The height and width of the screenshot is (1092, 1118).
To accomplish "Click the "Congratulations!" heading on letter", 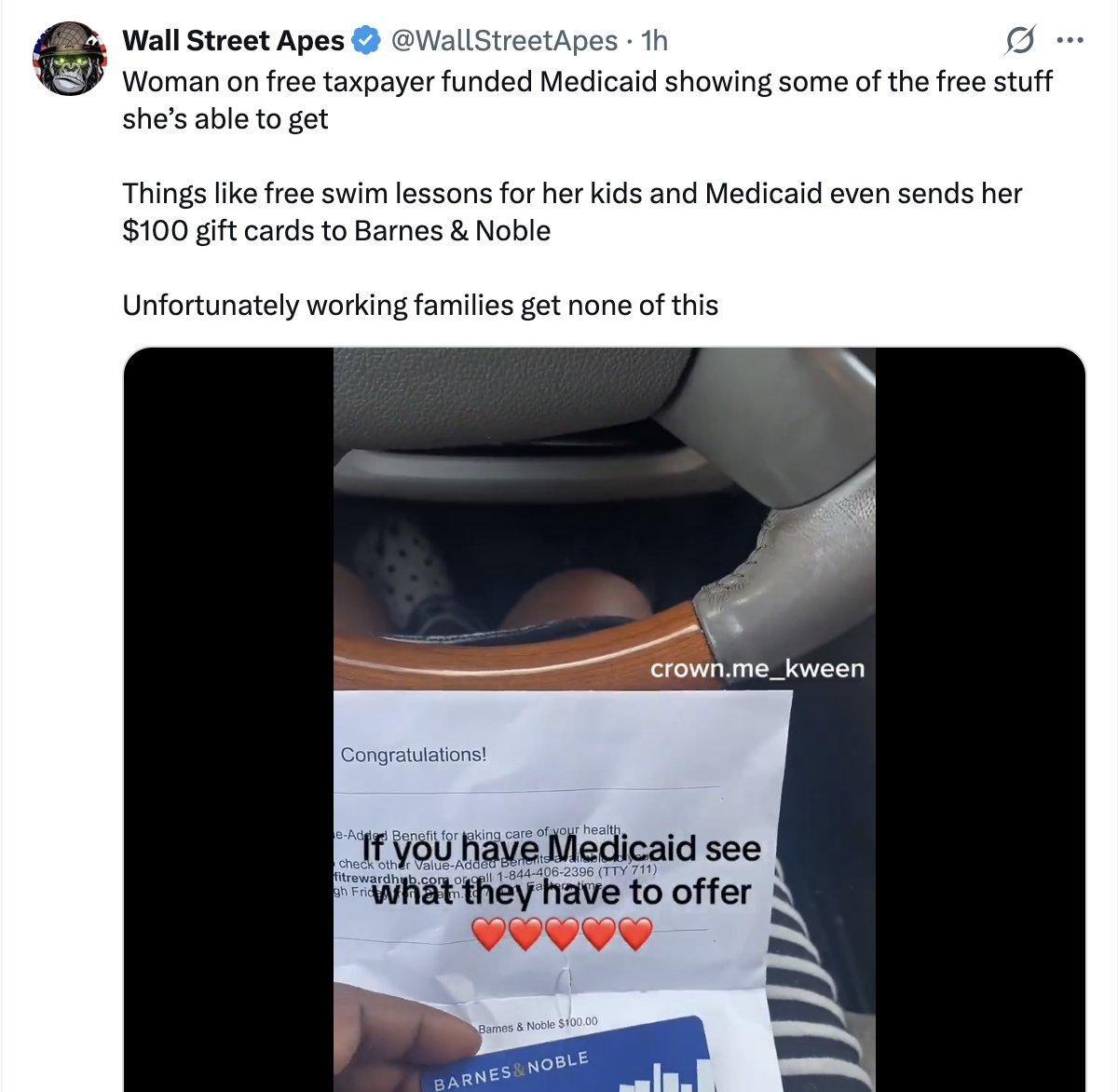I will point(414,755).
